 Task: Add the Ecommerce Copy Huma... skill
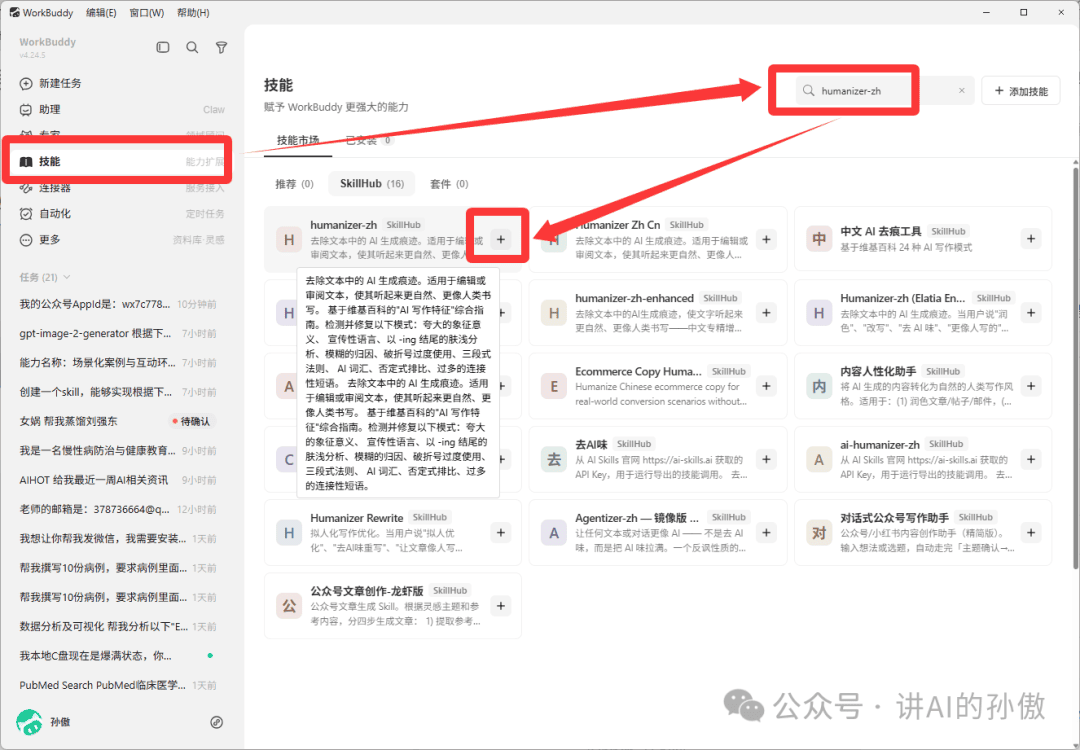(766, 386)
